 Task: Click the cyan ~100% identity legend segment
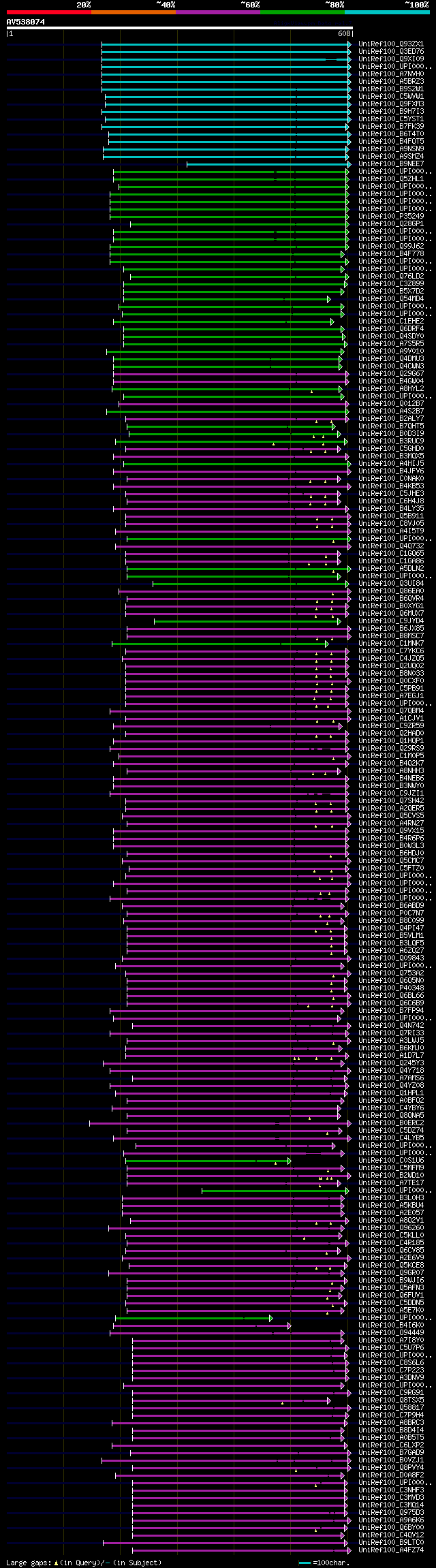387,12
